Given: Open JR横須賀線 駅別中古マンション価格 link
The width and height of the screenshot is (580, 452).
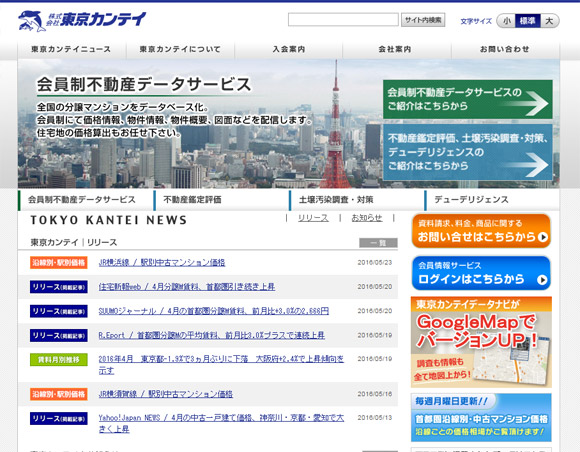Looking at the screenshot, I should point(166,394).
